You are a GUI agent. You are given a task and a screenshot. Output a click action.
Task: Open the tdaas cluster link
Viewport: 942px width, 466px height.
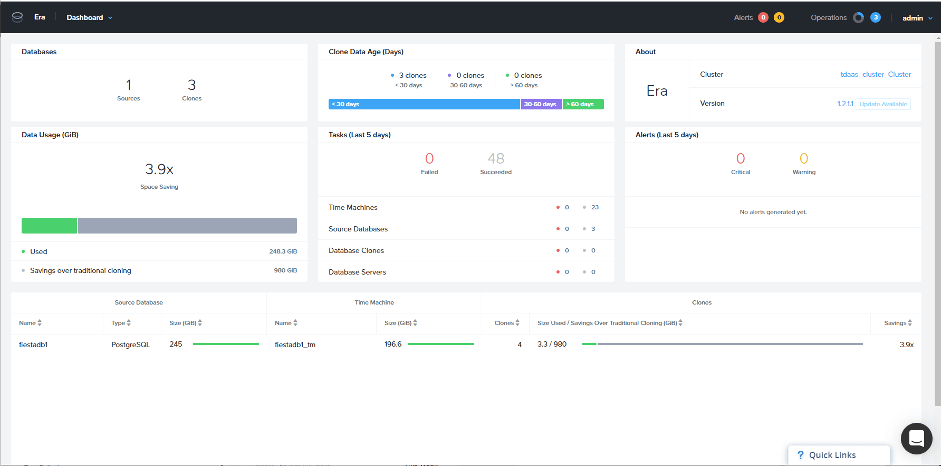(x=875, y=74)
